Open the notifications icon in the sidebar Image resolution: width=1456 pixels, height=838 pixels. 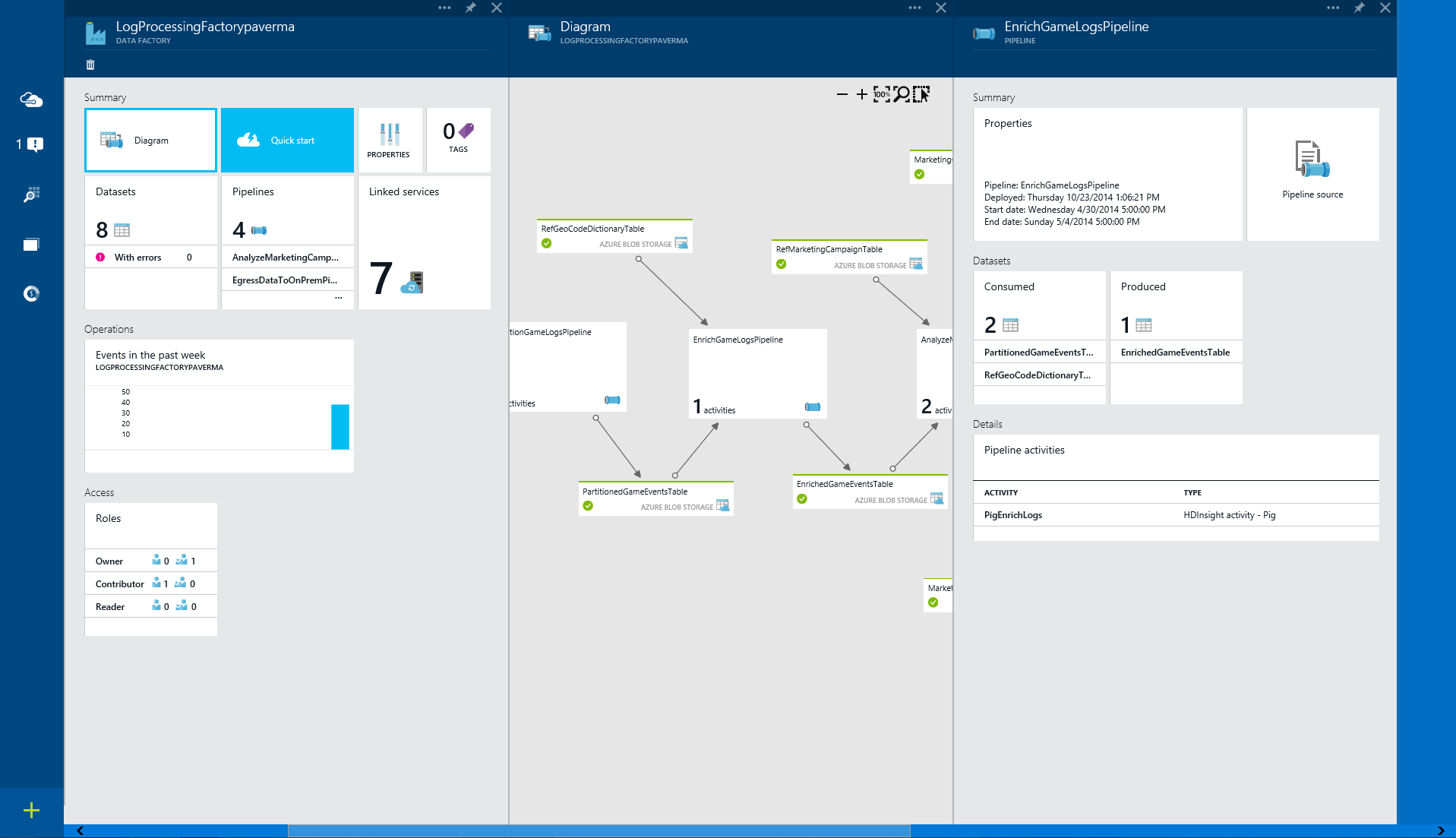click(x=31, y=144)
